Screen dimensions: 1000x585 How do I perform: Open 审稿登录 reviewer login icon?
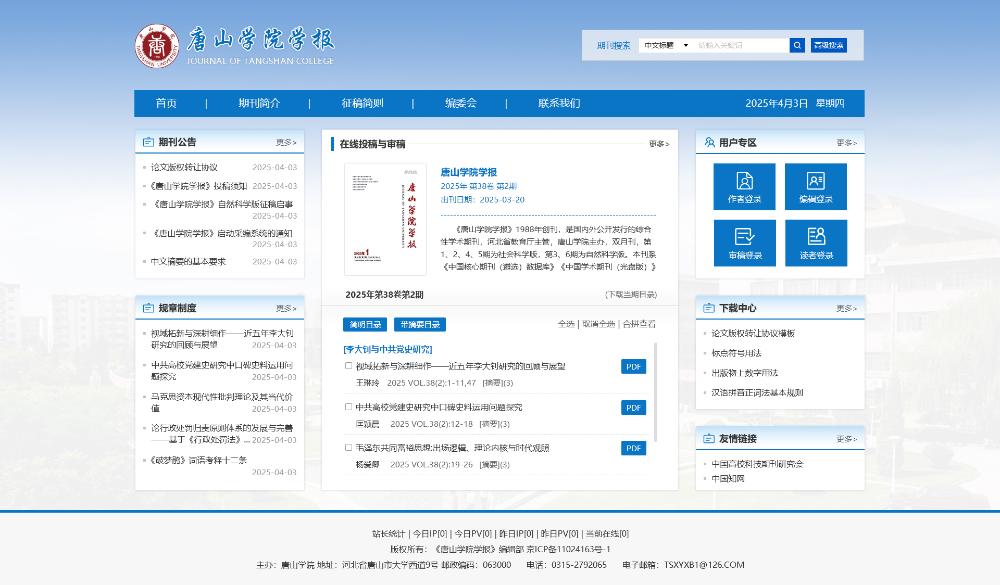click(x=744, y=243)
